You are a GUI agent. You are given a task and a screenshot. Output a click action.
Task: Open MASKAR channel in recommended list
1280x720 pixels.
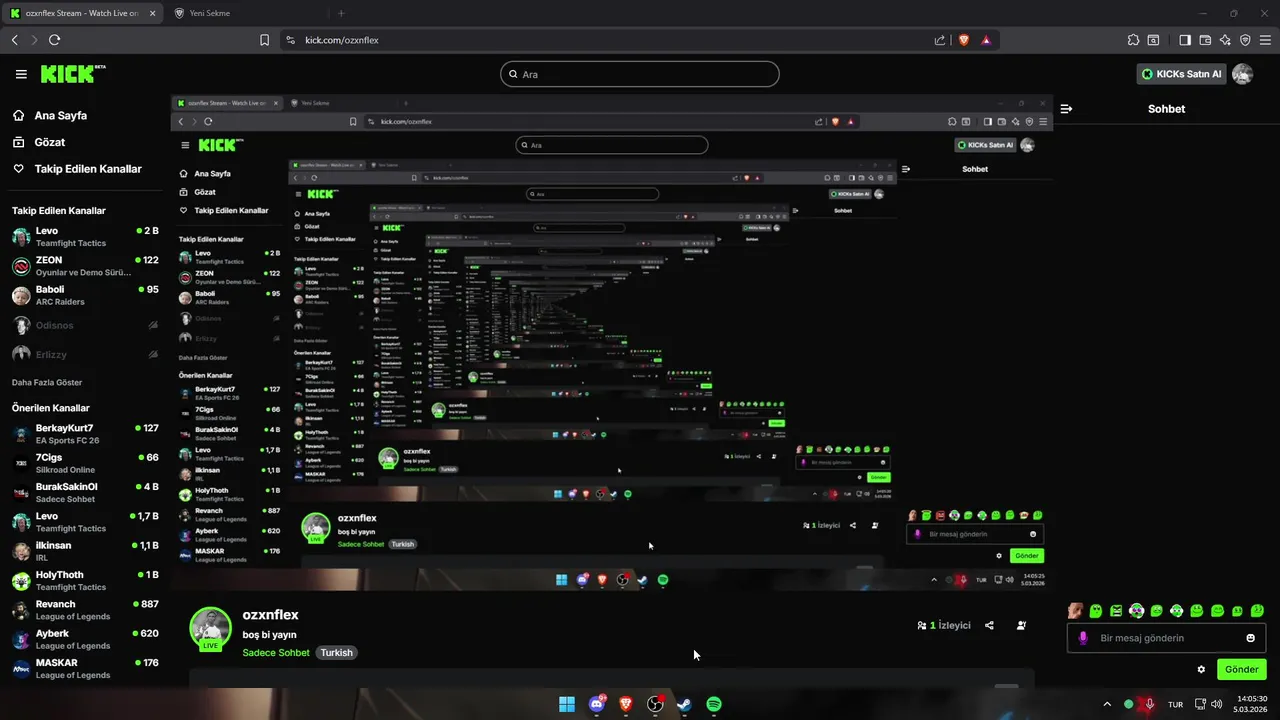(85, 668)
